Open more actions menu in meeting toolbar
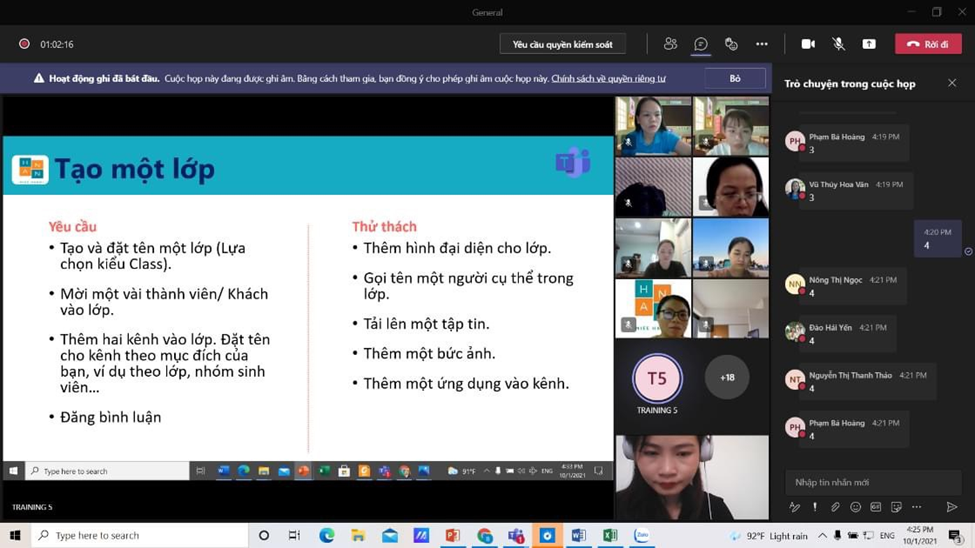 762,44
